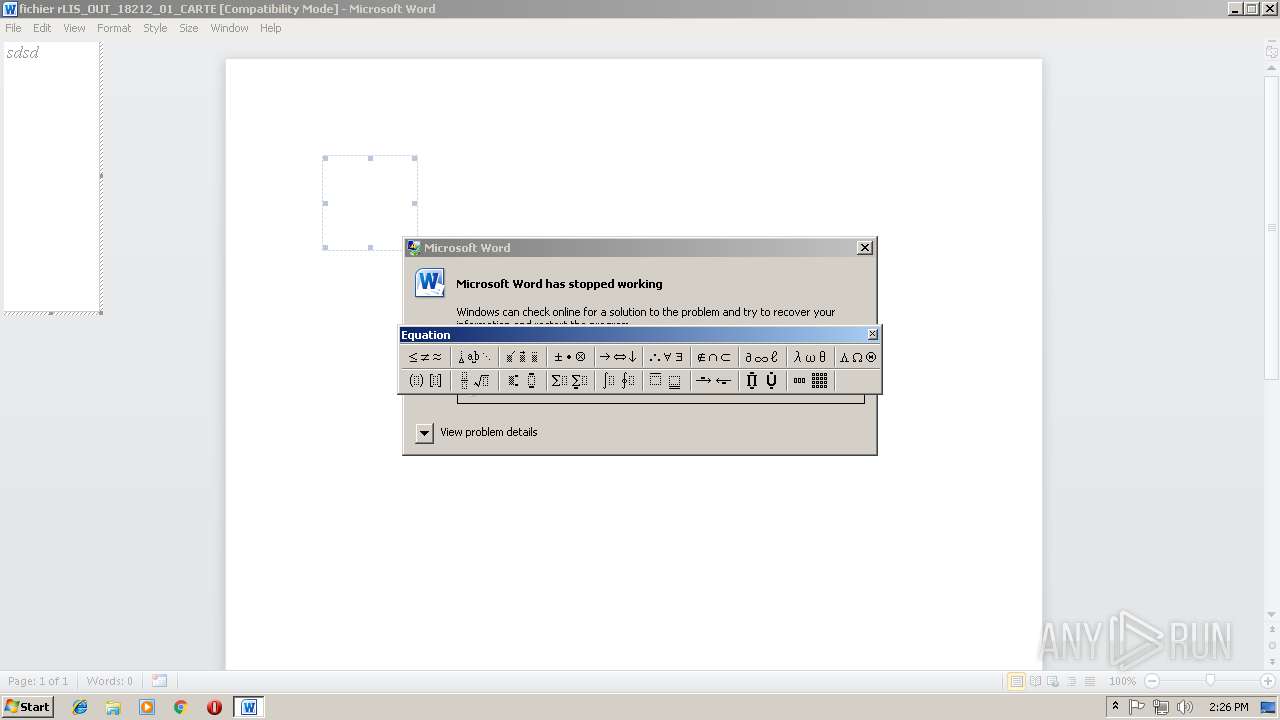The width and height of the screenshot is (1280, 720).
Task: Open the set theory symbols palette (∉∩⊂)
Action: [x=714, y=357]
